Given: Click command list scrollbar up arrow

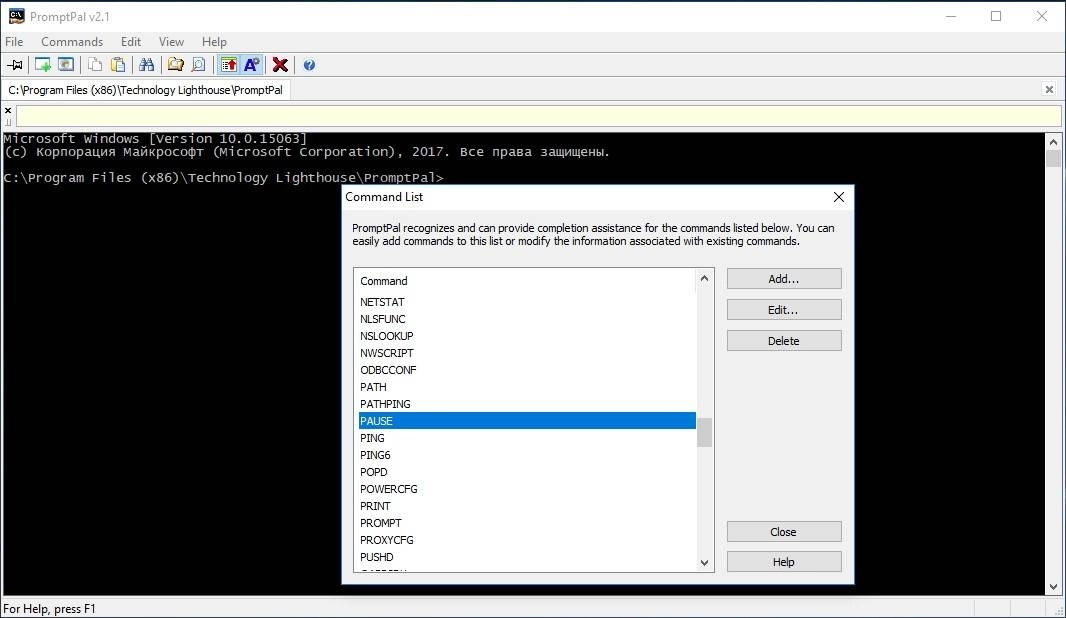Looking at the screenshot, I should pos(704,278).
